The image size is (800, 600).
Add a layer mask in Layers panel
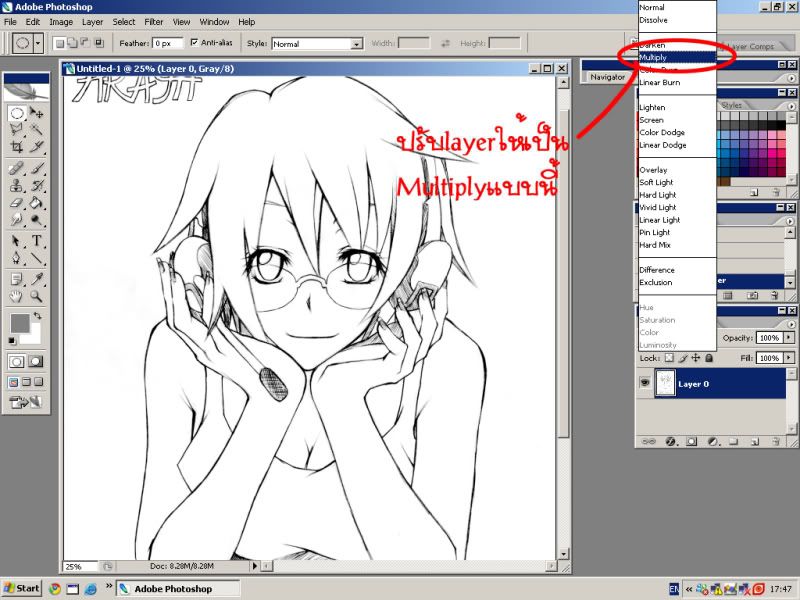691,441
